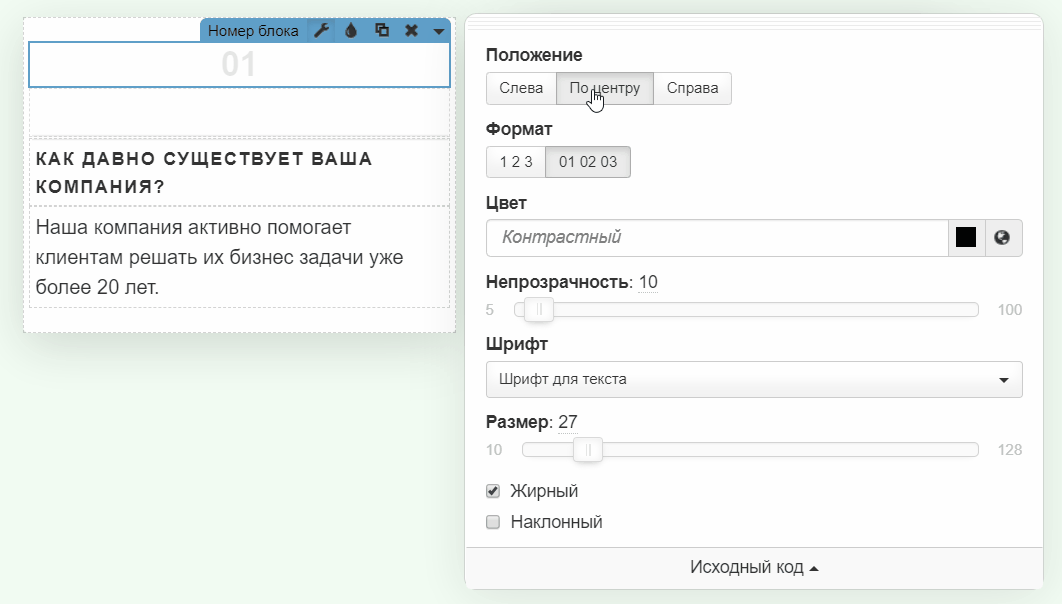
Task: Click the Непрозрачность slider handle
Action: tap(539, 310)
